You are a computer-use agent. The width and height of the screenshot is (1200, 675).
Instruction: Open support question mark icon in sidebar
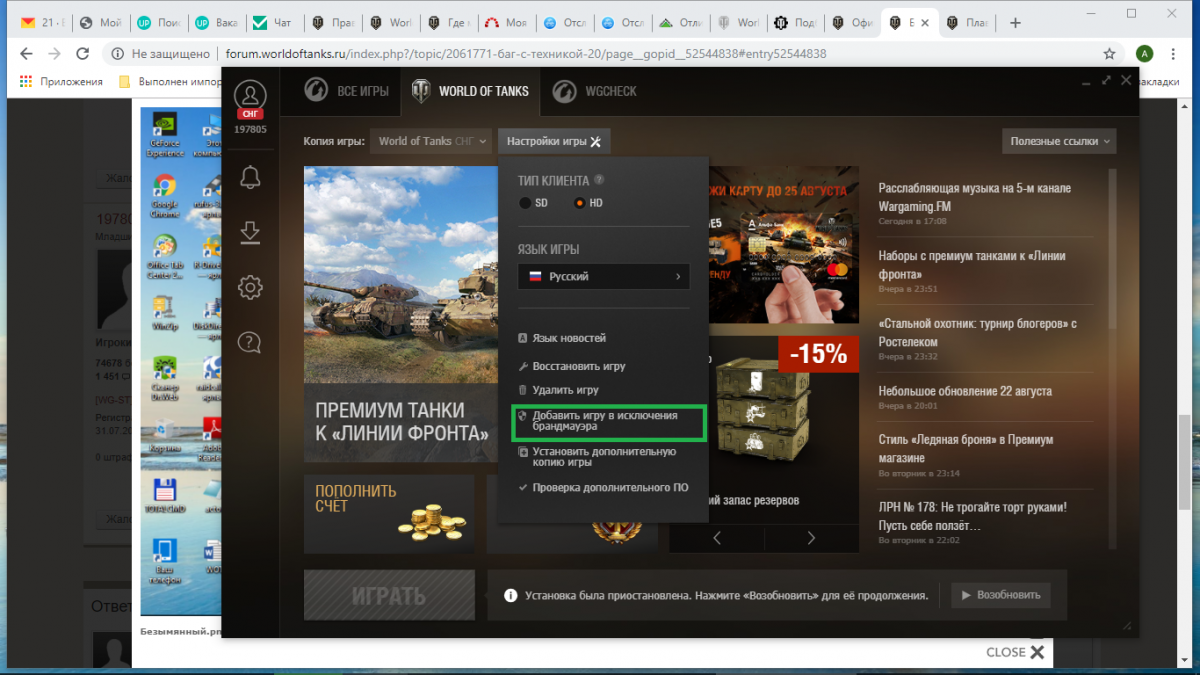point(250,343)
